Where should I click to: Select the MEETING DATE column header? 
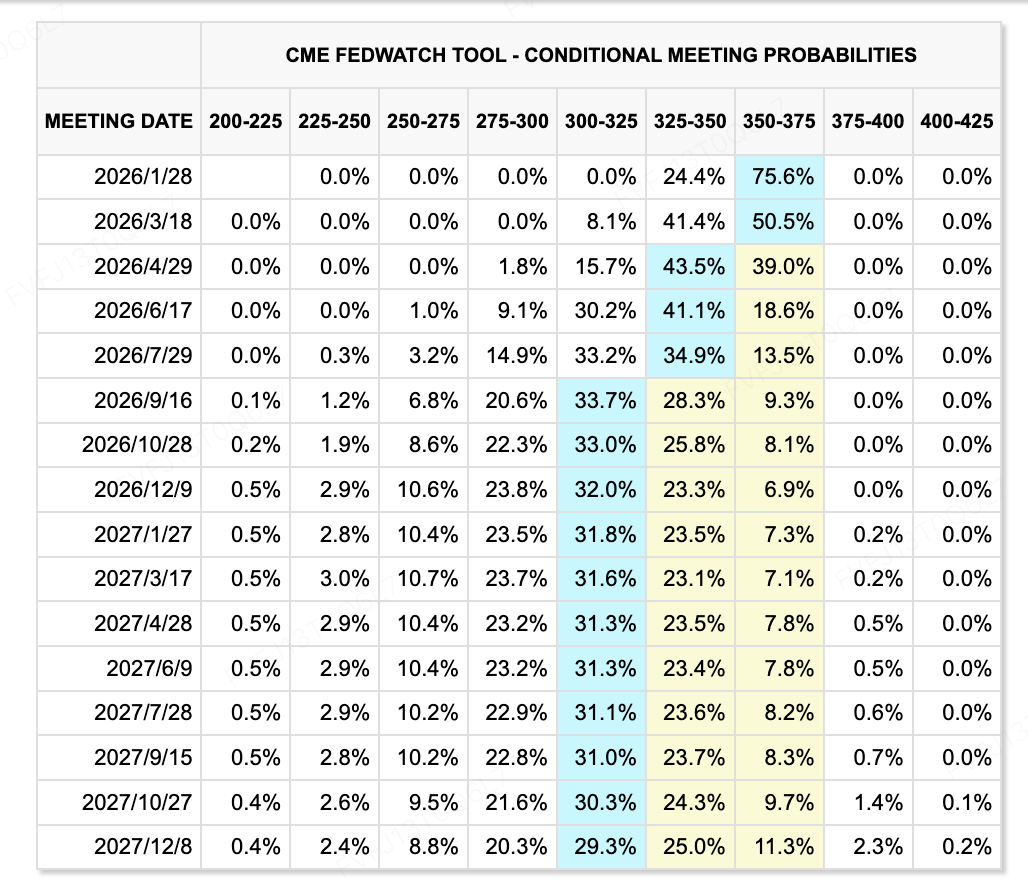point(119,121)
